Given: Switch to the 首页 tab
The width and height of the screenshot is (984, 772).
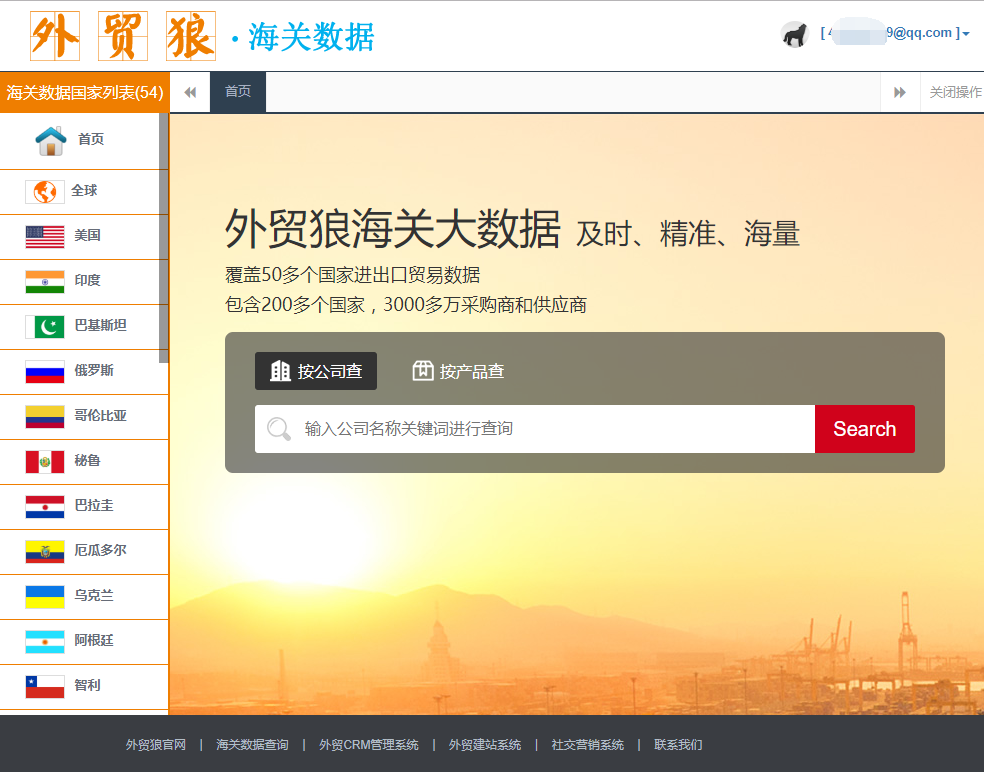Looking at the screenshot, I should point(238,92).
